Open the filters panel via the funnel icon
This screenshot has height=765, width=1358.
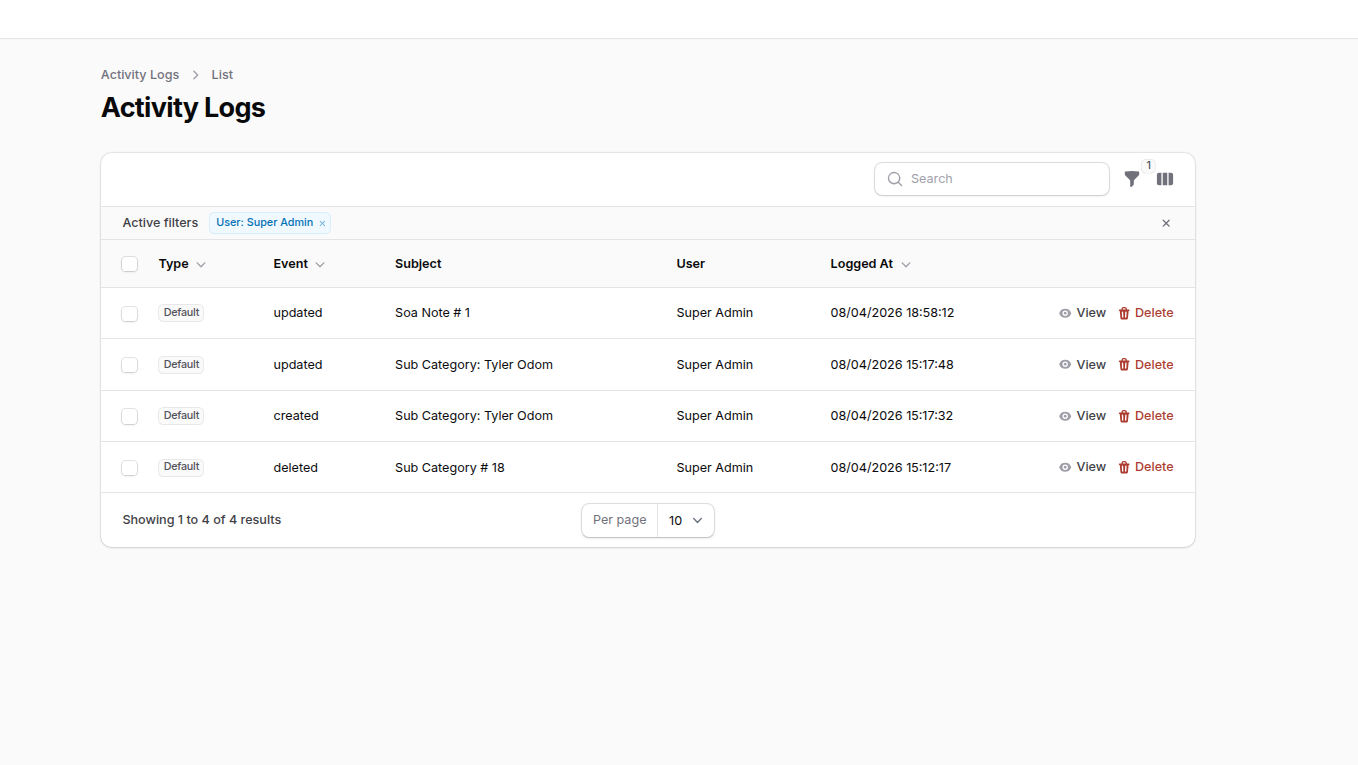[1132, 178]
